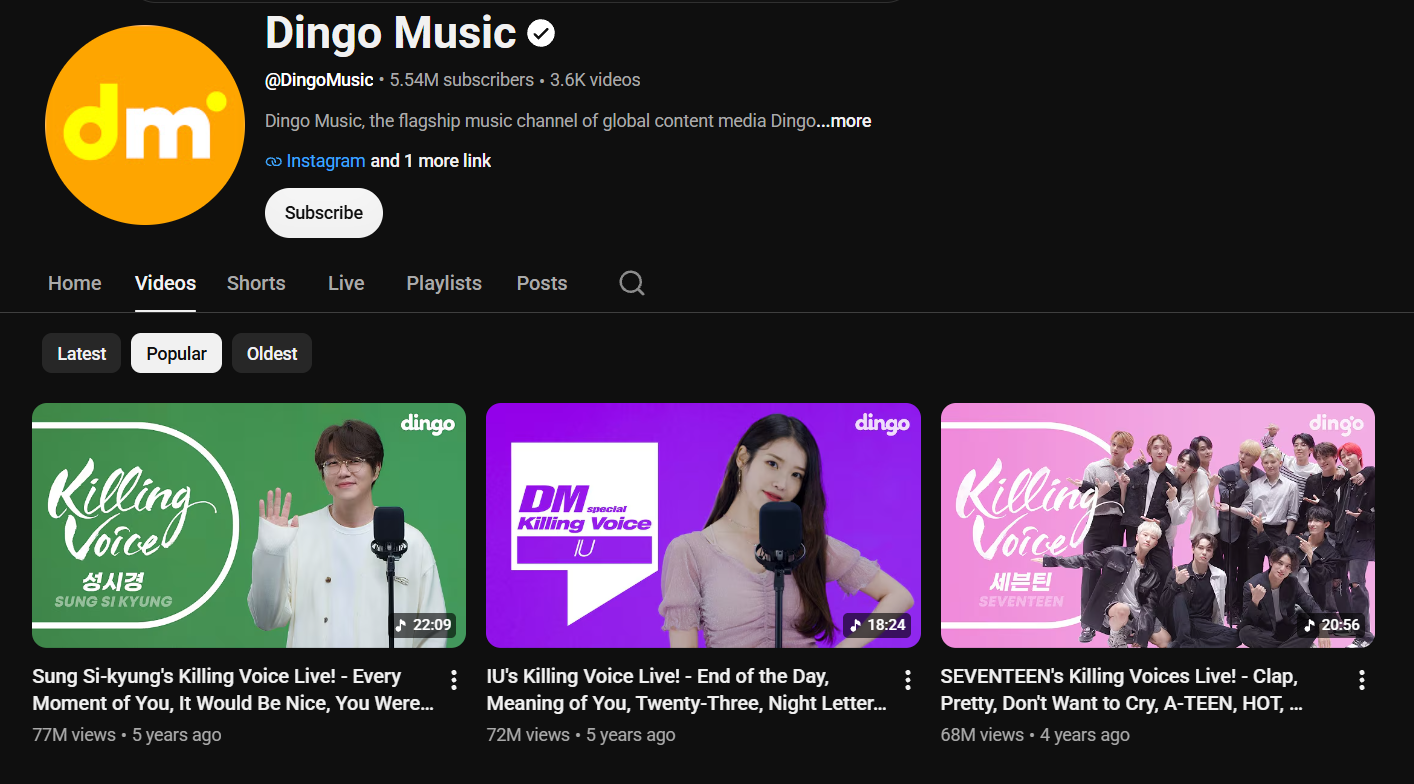
Task: Subscribe to Dingo Music
Action: point(324,213)
